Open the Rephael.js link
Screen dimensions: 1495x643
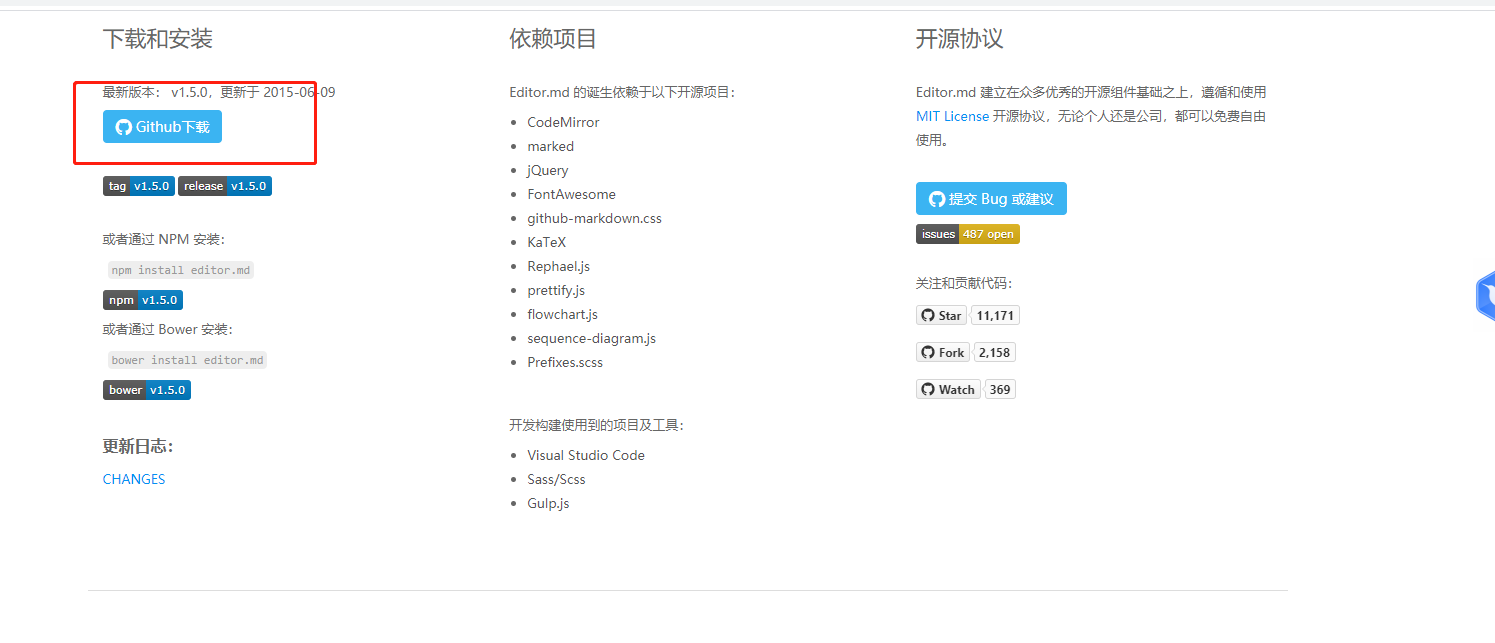pos(558,266)
